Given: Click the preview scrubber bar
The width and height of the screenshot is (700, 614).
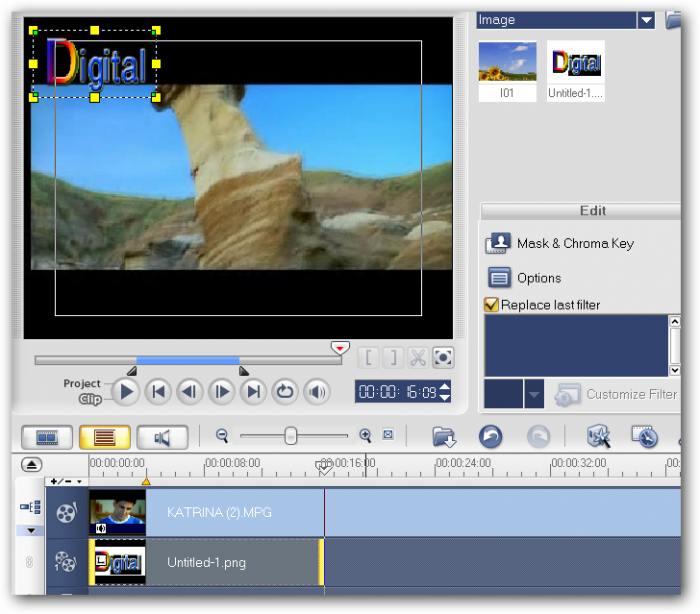Looking at the screenshot, I should 188,360.
